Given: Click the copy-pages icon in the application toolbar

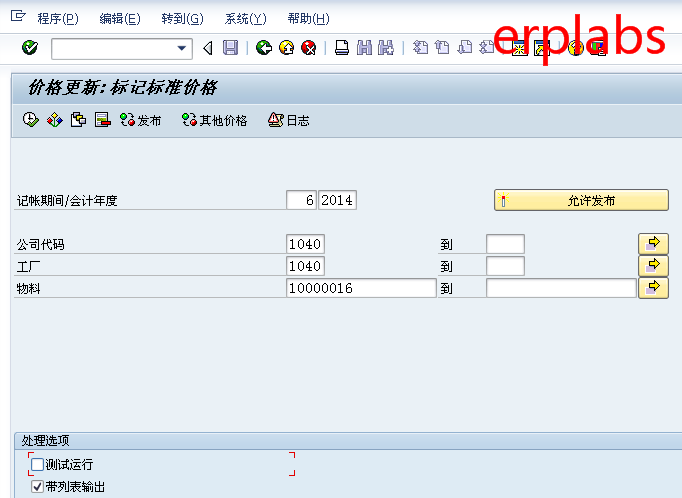Looking at the screenshot, I should [x=78, y=120].
